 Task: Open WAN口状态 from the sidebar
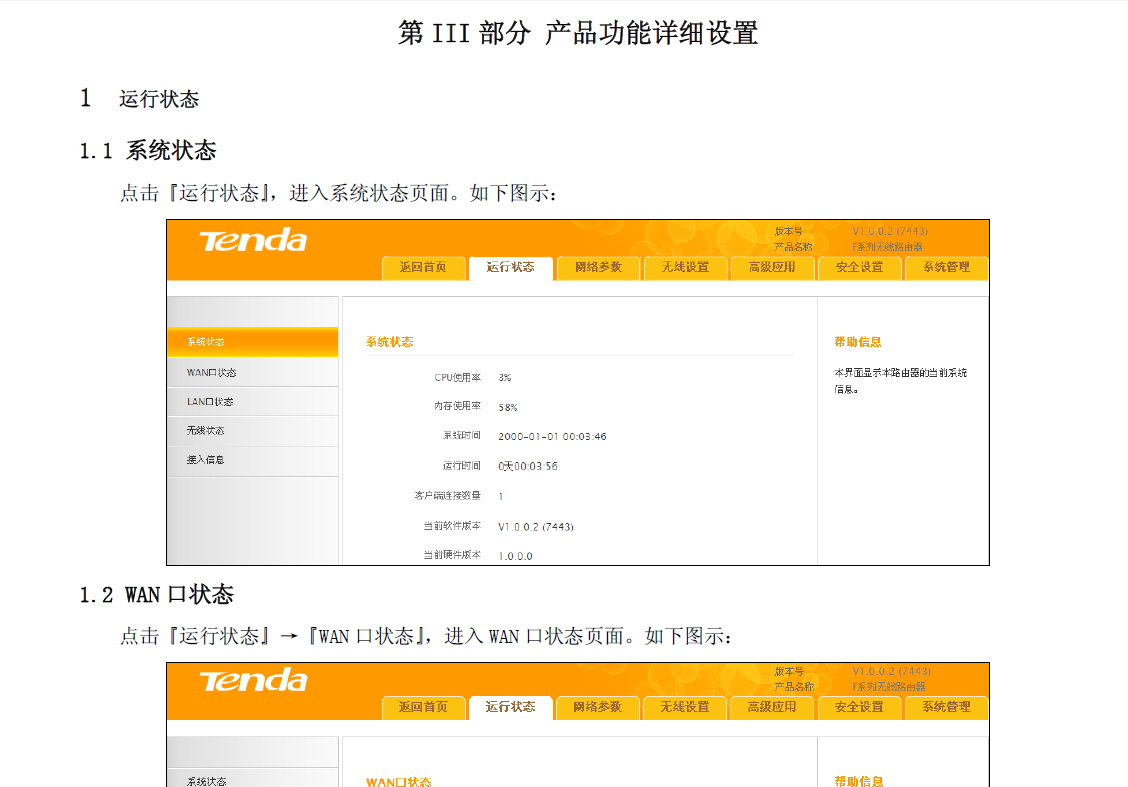pyautogui.click(x=210, y=371)
